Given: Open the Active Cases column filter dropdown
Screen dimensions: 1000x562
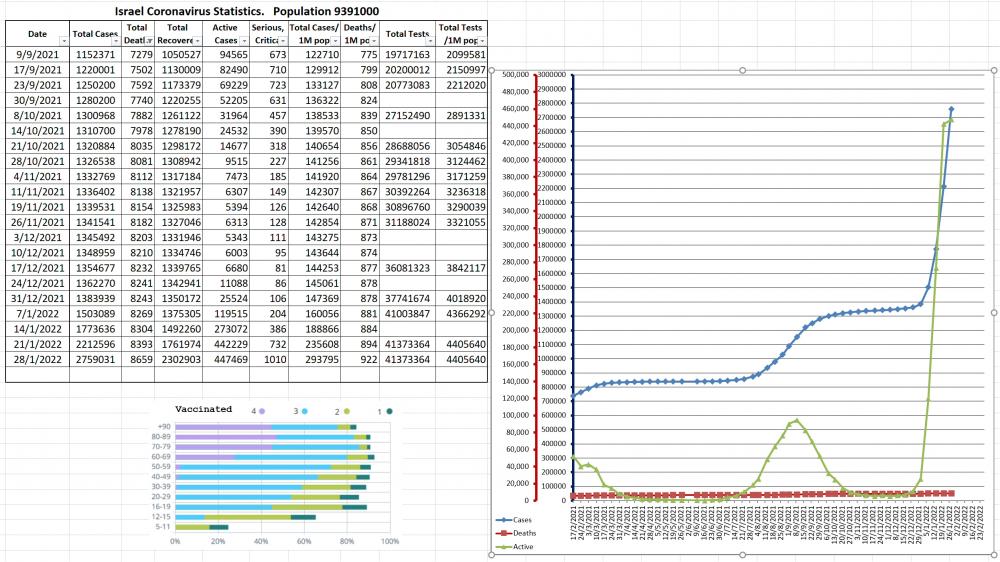Looking at the screenshot, I should pyautogui.click(x=244, y=41).
